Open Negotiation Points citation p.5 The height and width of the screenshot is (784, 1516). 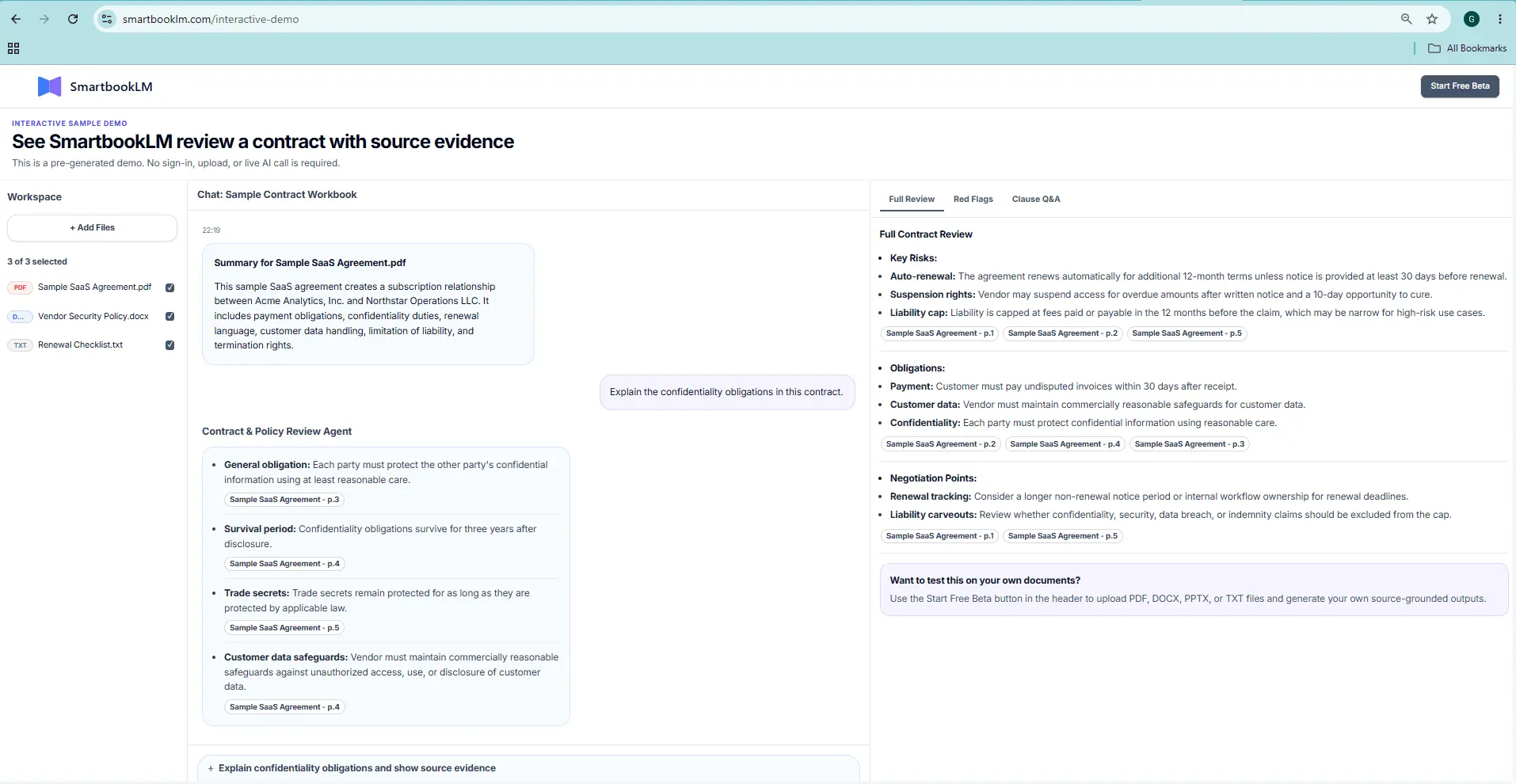[1062, 536]
